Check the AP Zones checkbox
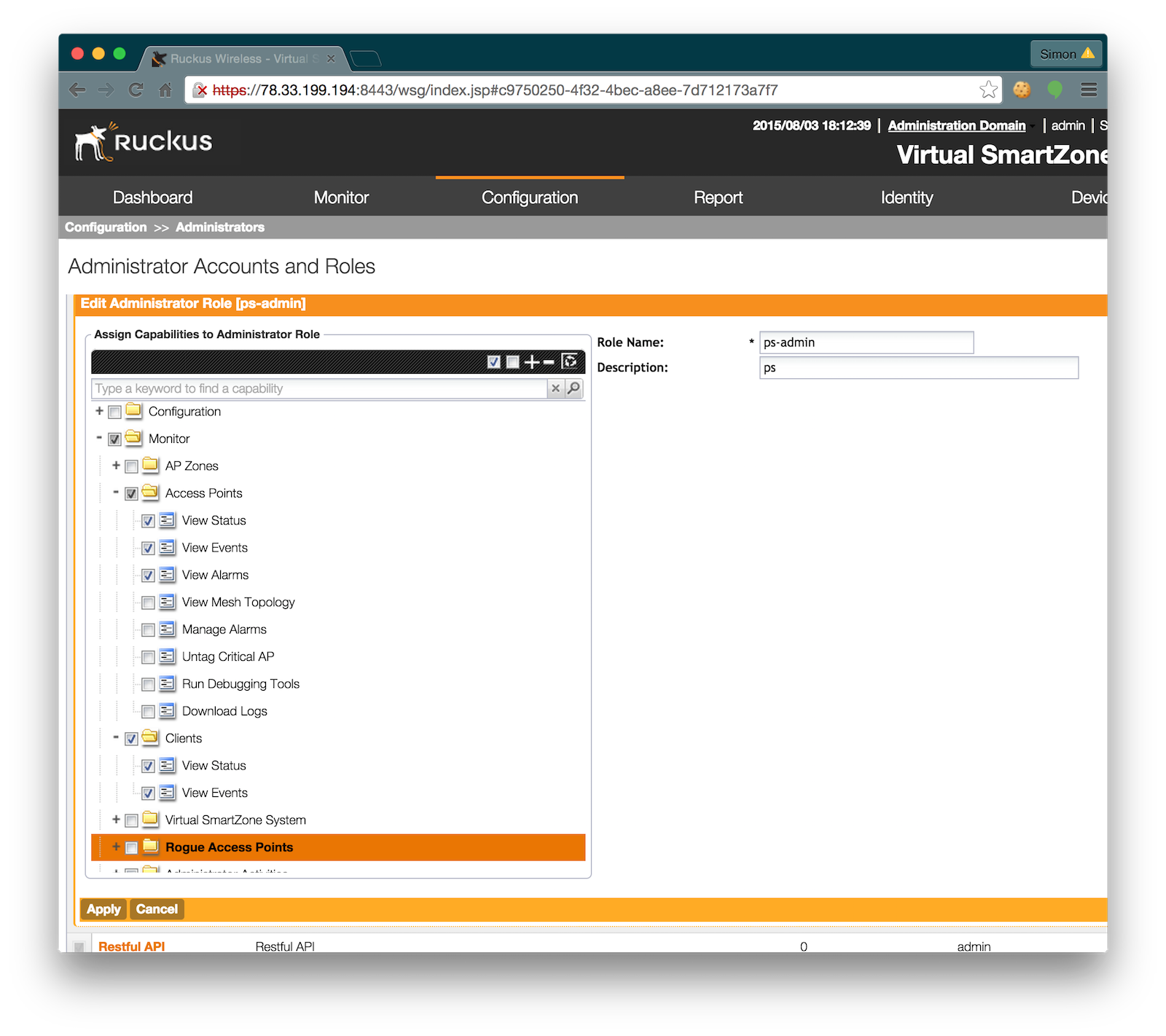This screenshot has width=1166, height=1036. click(x=131, y=466)
